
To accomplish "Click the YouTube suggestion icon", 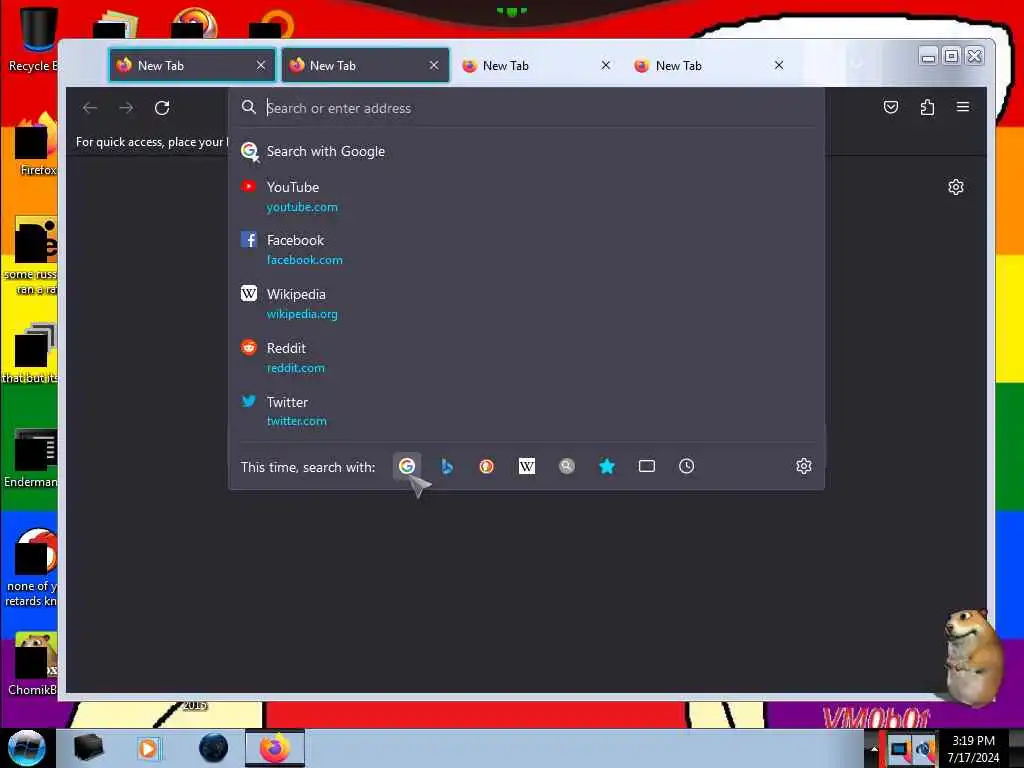I will pyautogui.click(x=248, y=187).
